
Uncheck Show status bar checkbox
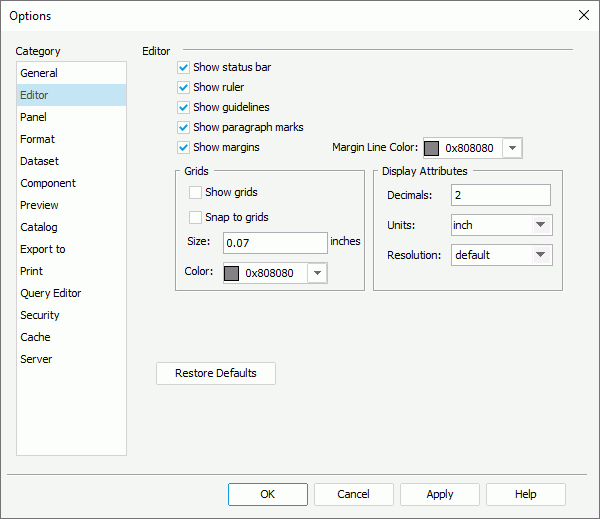coord(183,67)
